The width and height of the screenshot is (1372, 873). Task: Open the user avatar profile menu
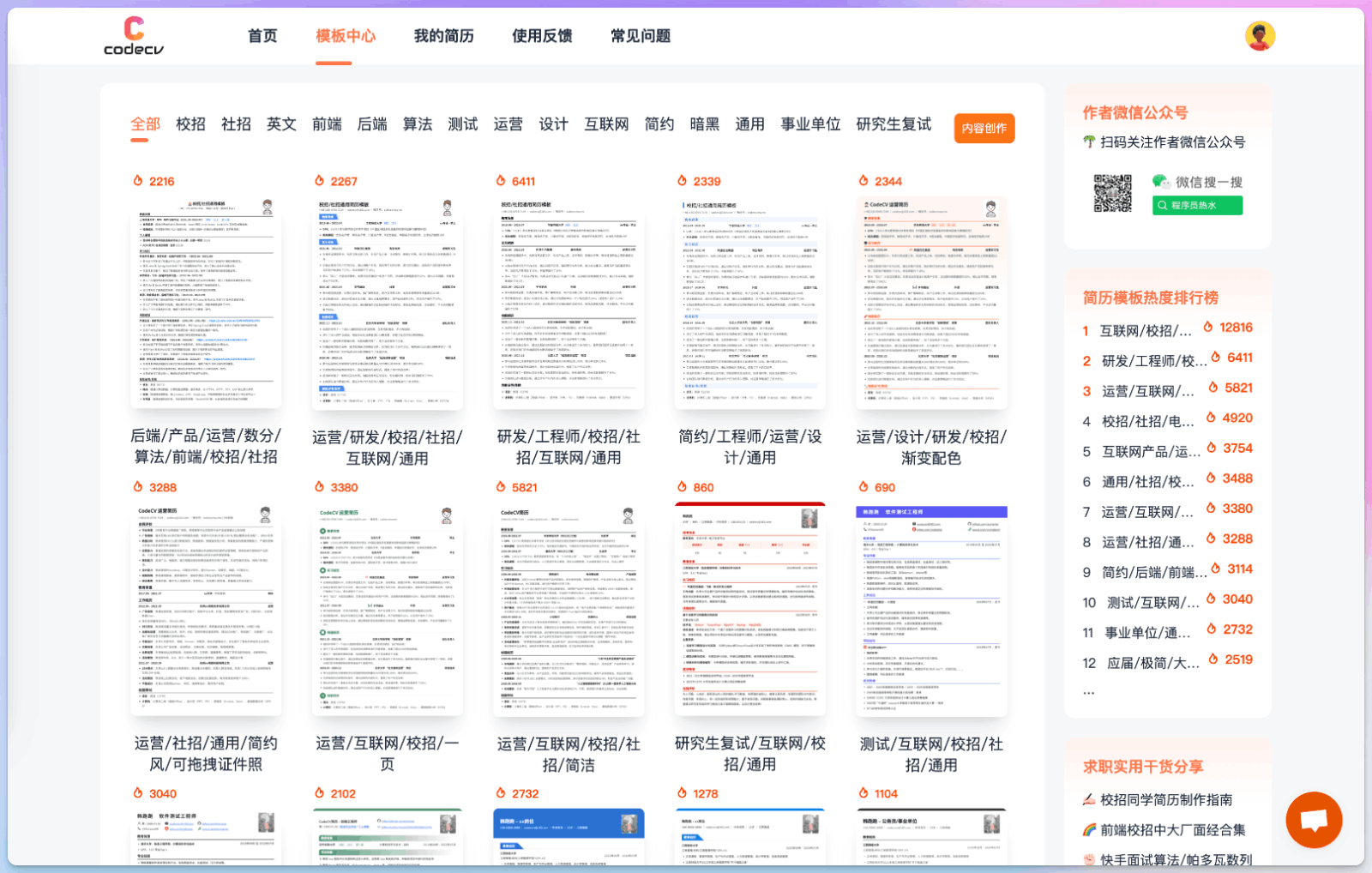pos(1260,35)
